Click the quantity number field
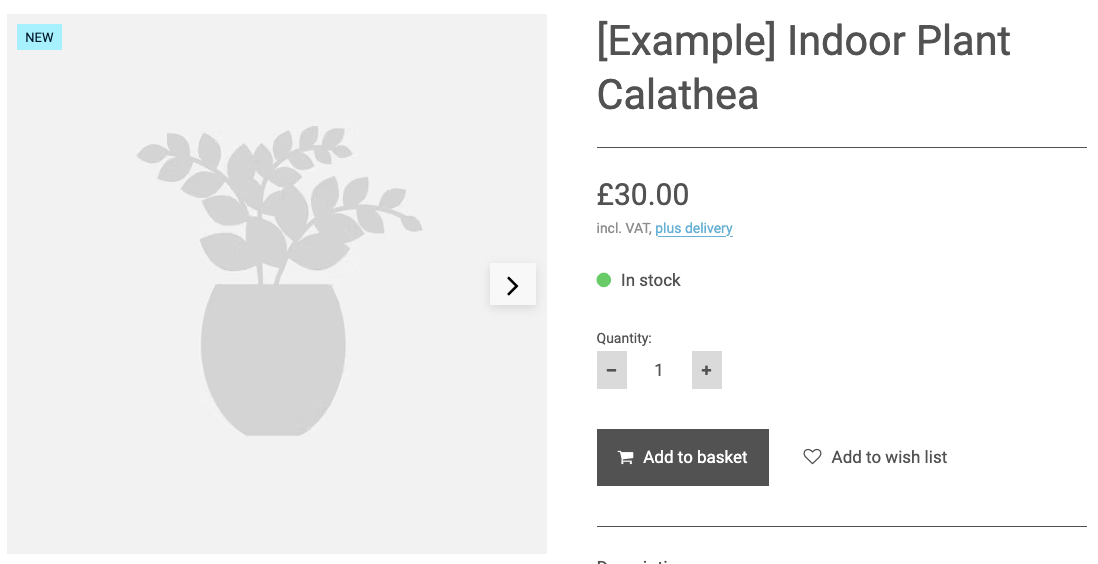The height and width of the screenshot is (564, 1098). [659, 370]
